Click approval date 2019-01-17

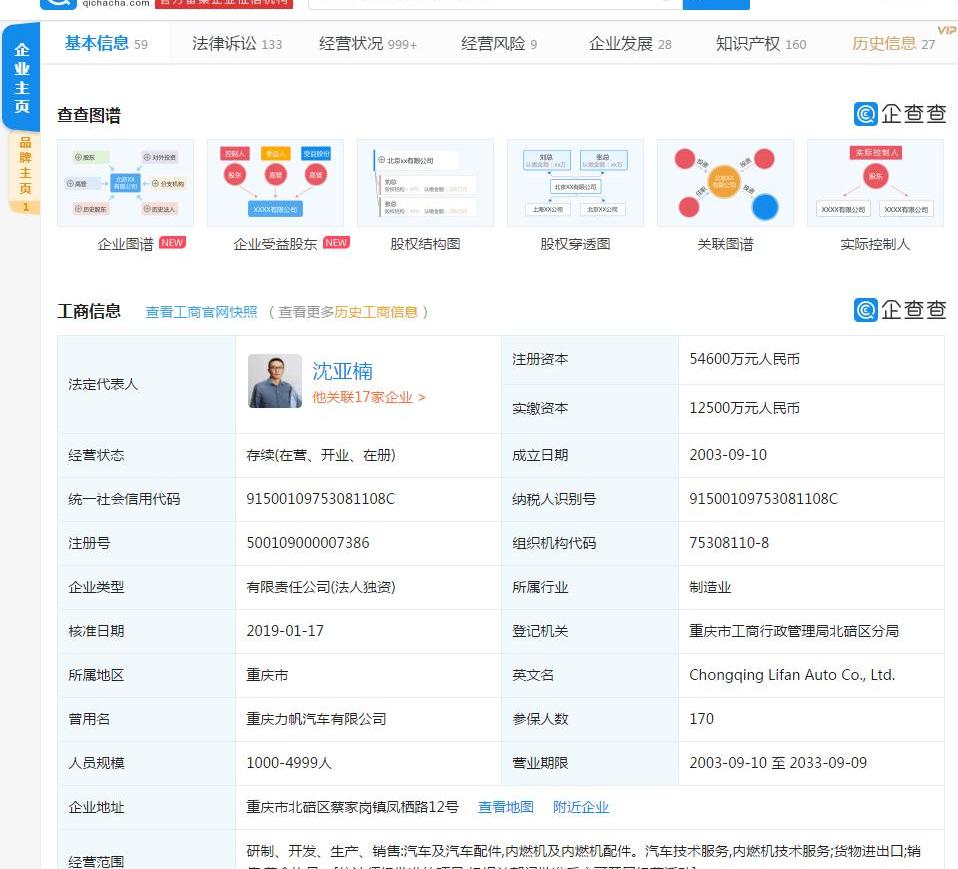point(285,631)
